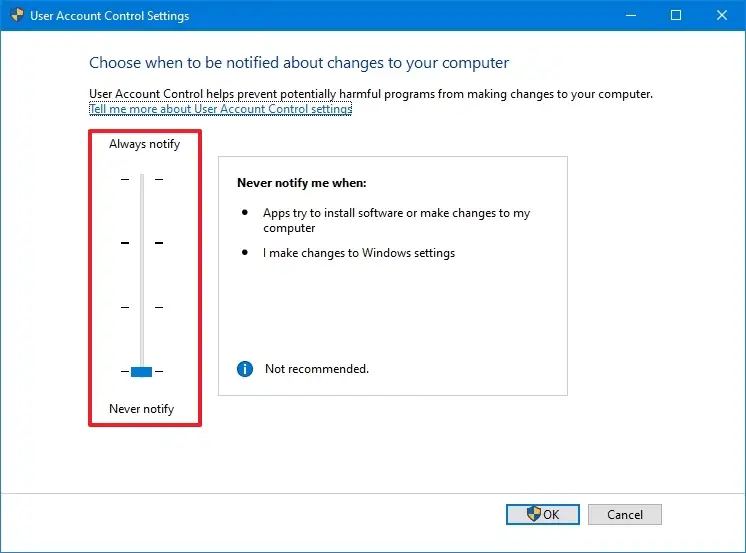The image size is (746, 553).
Task: Click the UAC shield icon in the title bar
Action: 17,15
